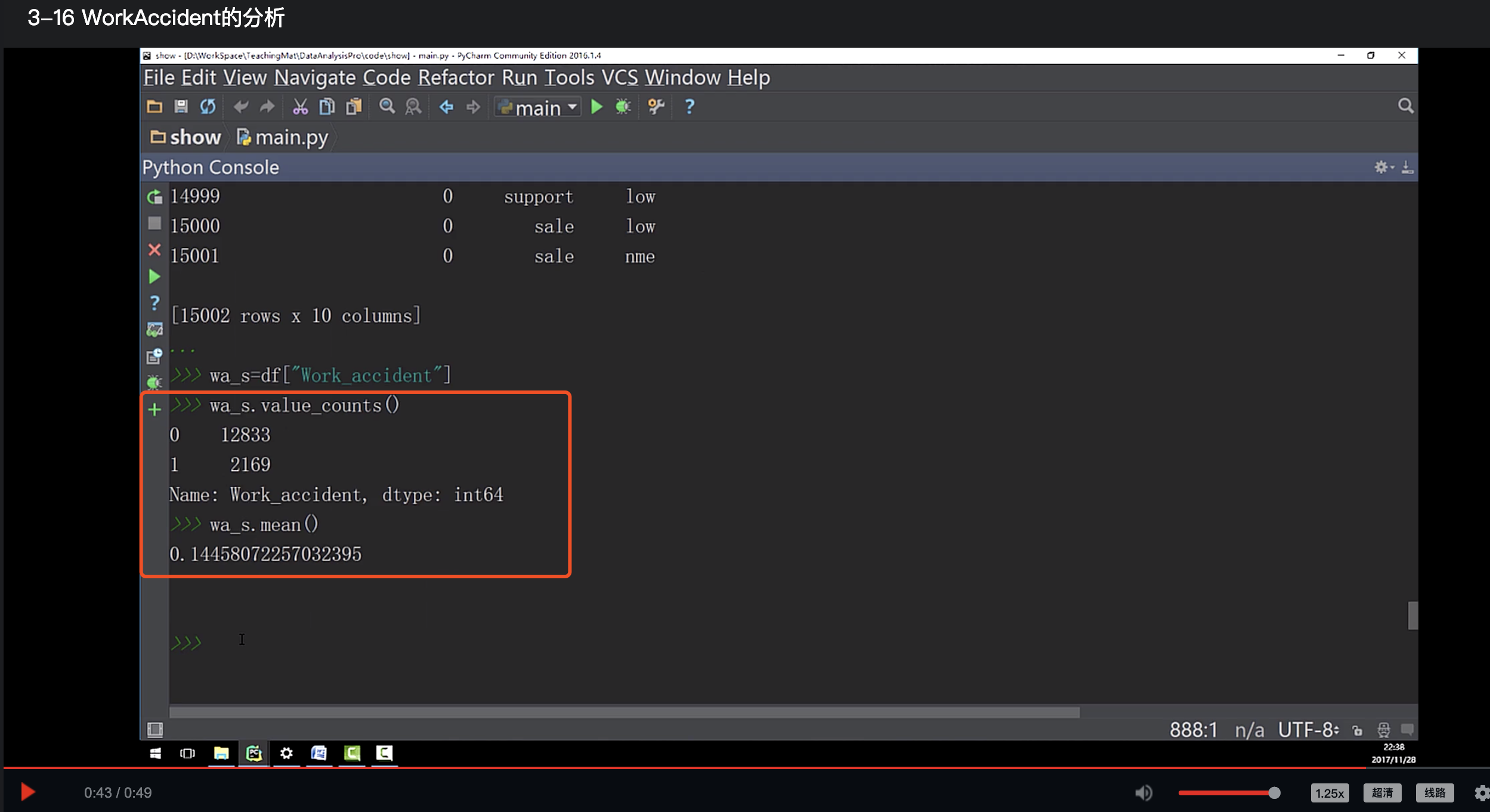Click the console horizontal scrollbar

tap(625, 712)
